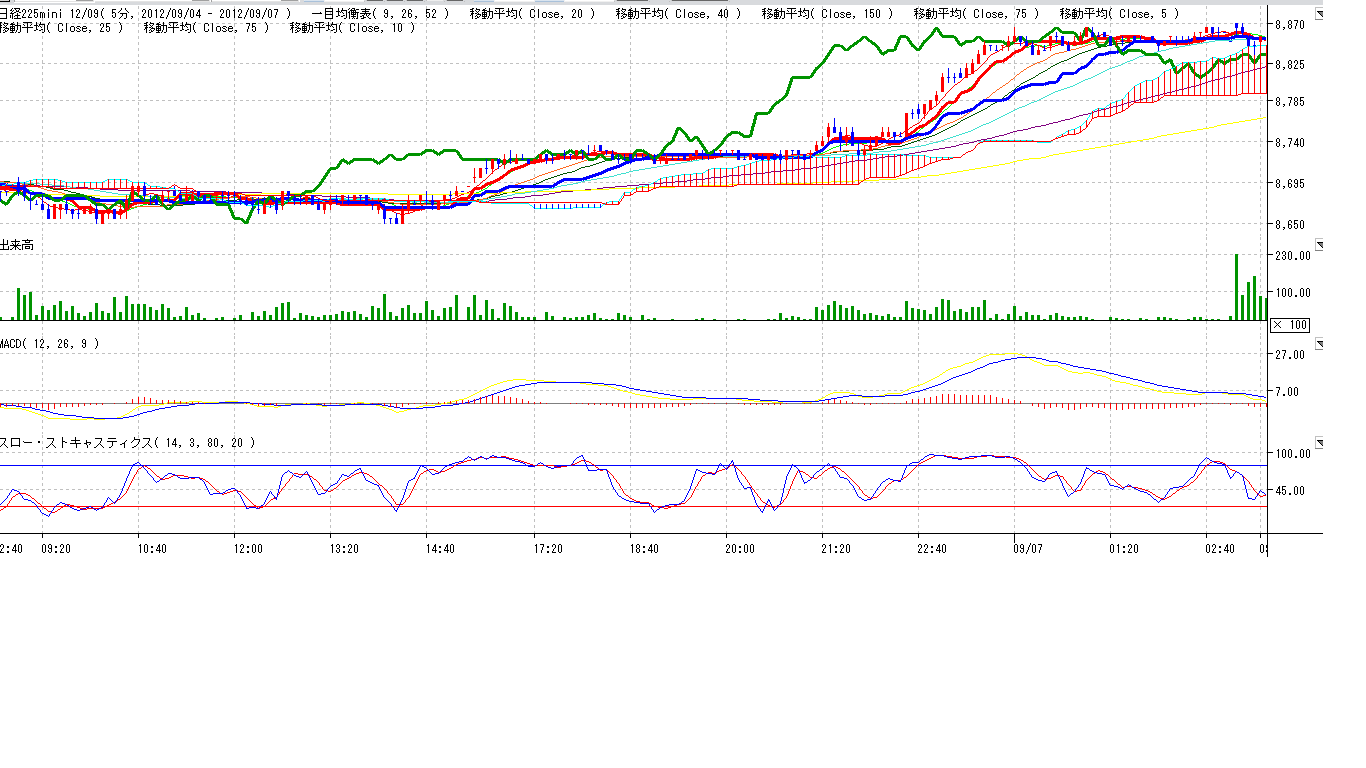
Task: Click the 移動平均( Close, 150 ) legend entry
Action: coord(827,13)
